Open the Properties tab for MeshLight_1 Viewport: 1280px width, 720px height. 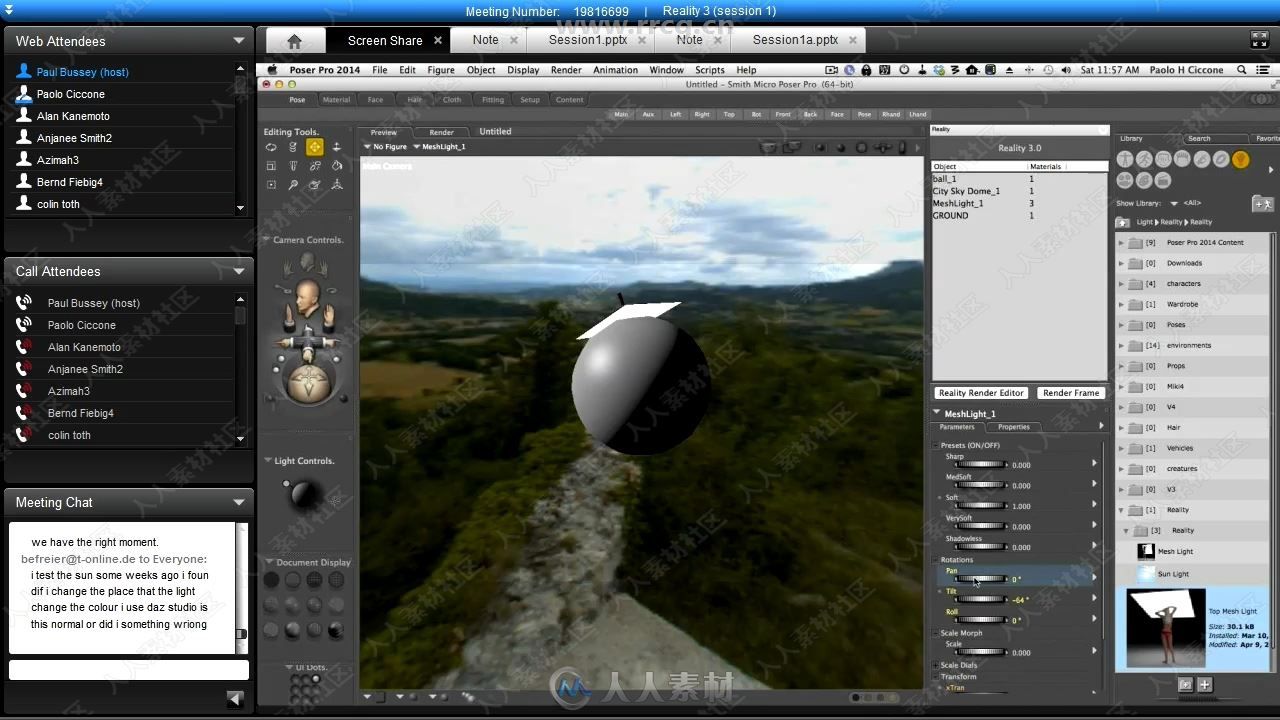tap(1013, 427)
